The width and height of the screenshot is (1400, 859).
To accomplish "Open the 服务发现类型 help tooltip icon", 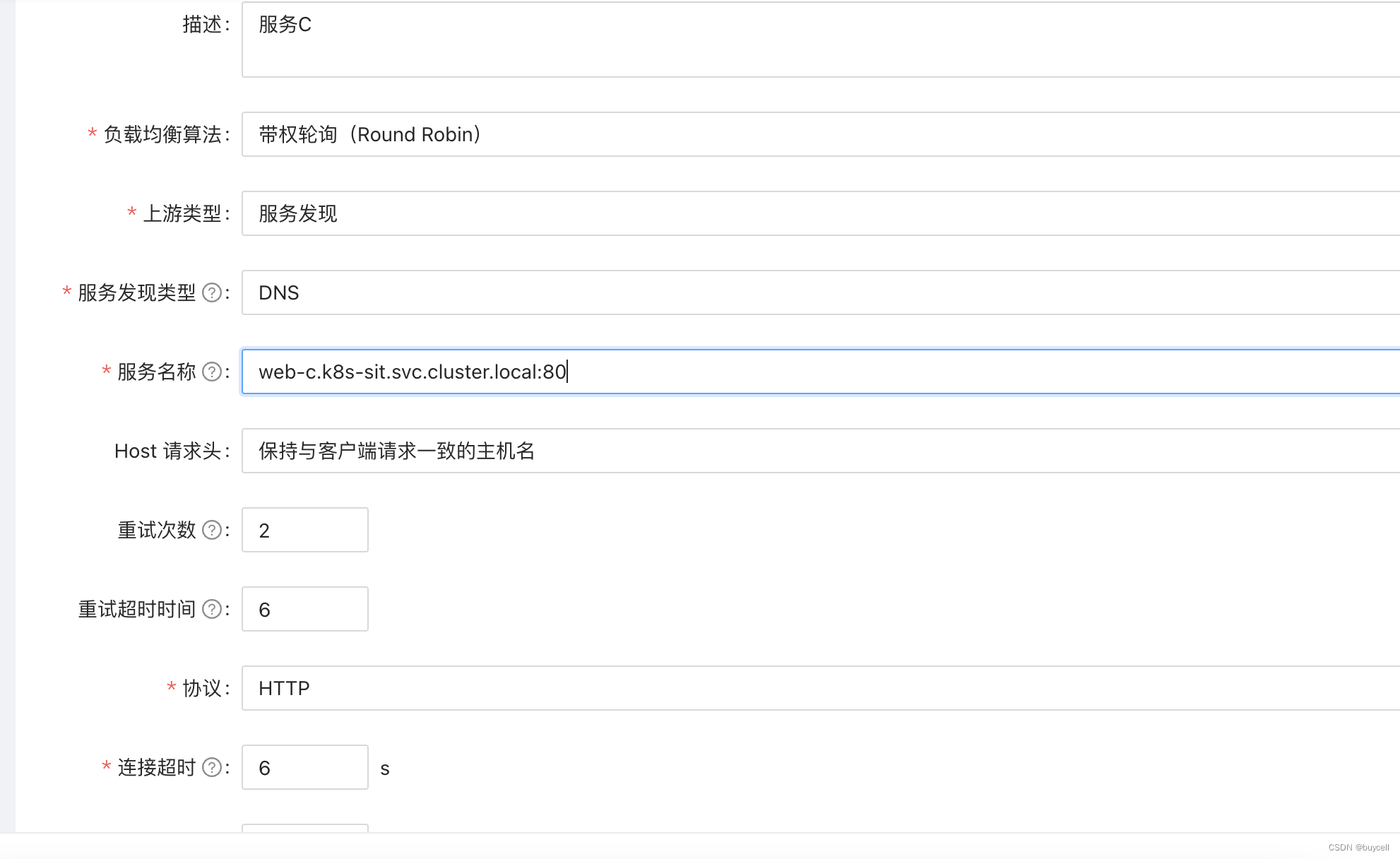I will point(212,293).
